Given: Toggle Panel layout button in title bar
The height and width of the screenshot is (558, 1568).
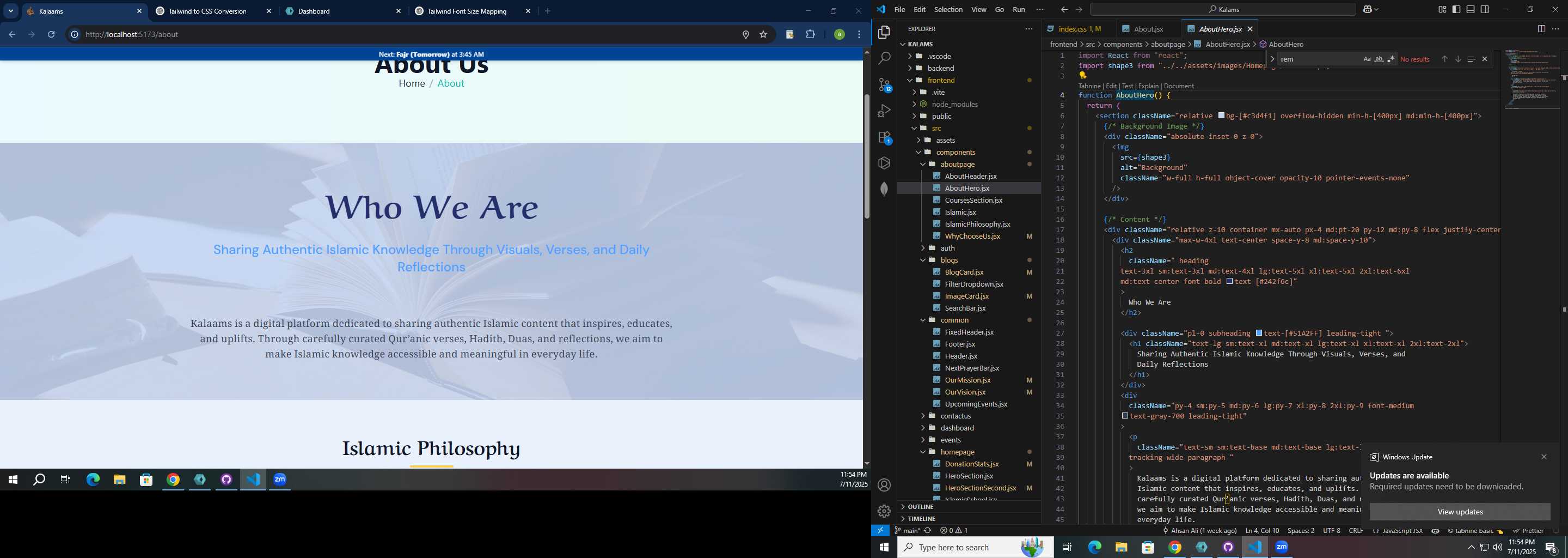Looking at the screenshot, I should (x=1470, y=9).
